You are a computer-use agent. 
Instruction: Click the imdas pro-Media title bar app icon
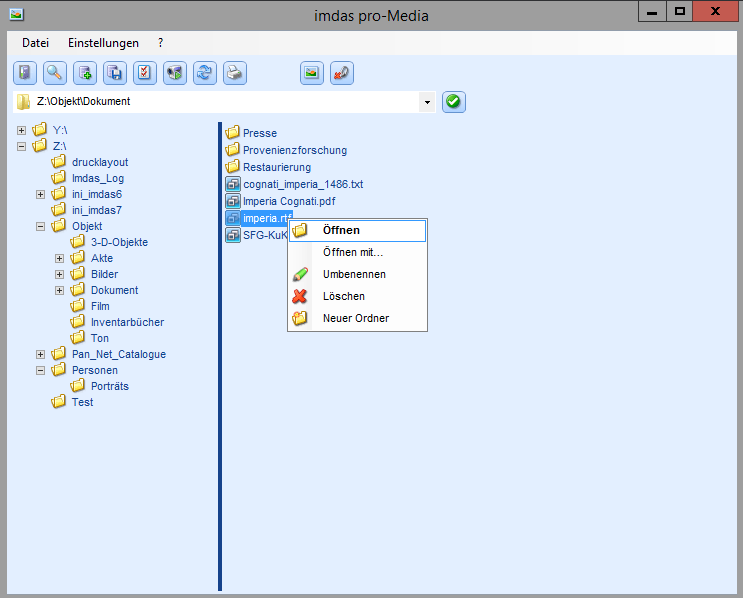(x=17, y=15)
